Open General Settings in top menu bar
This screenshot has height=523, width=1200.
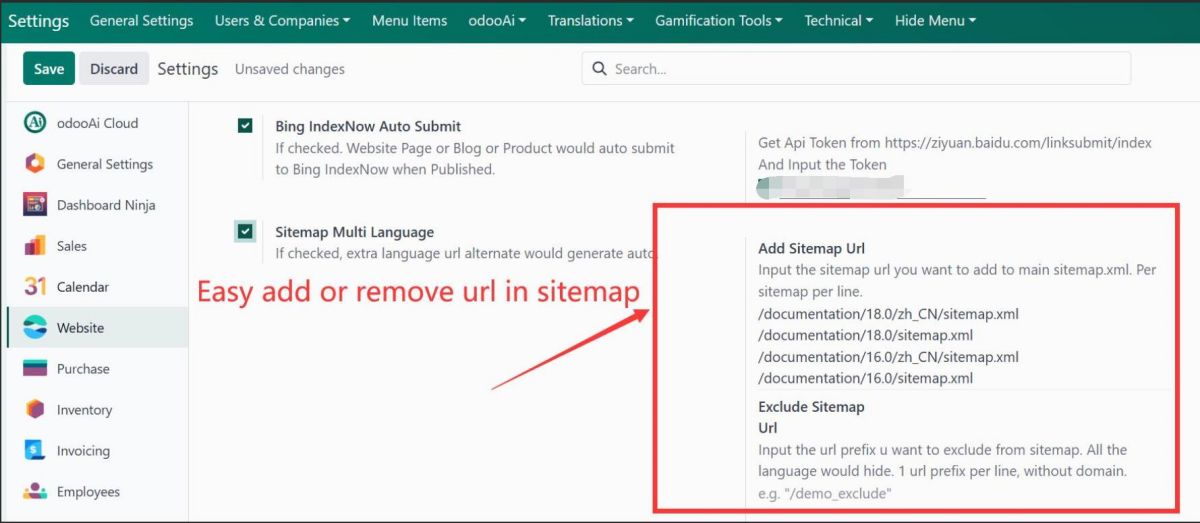(141, 20)
